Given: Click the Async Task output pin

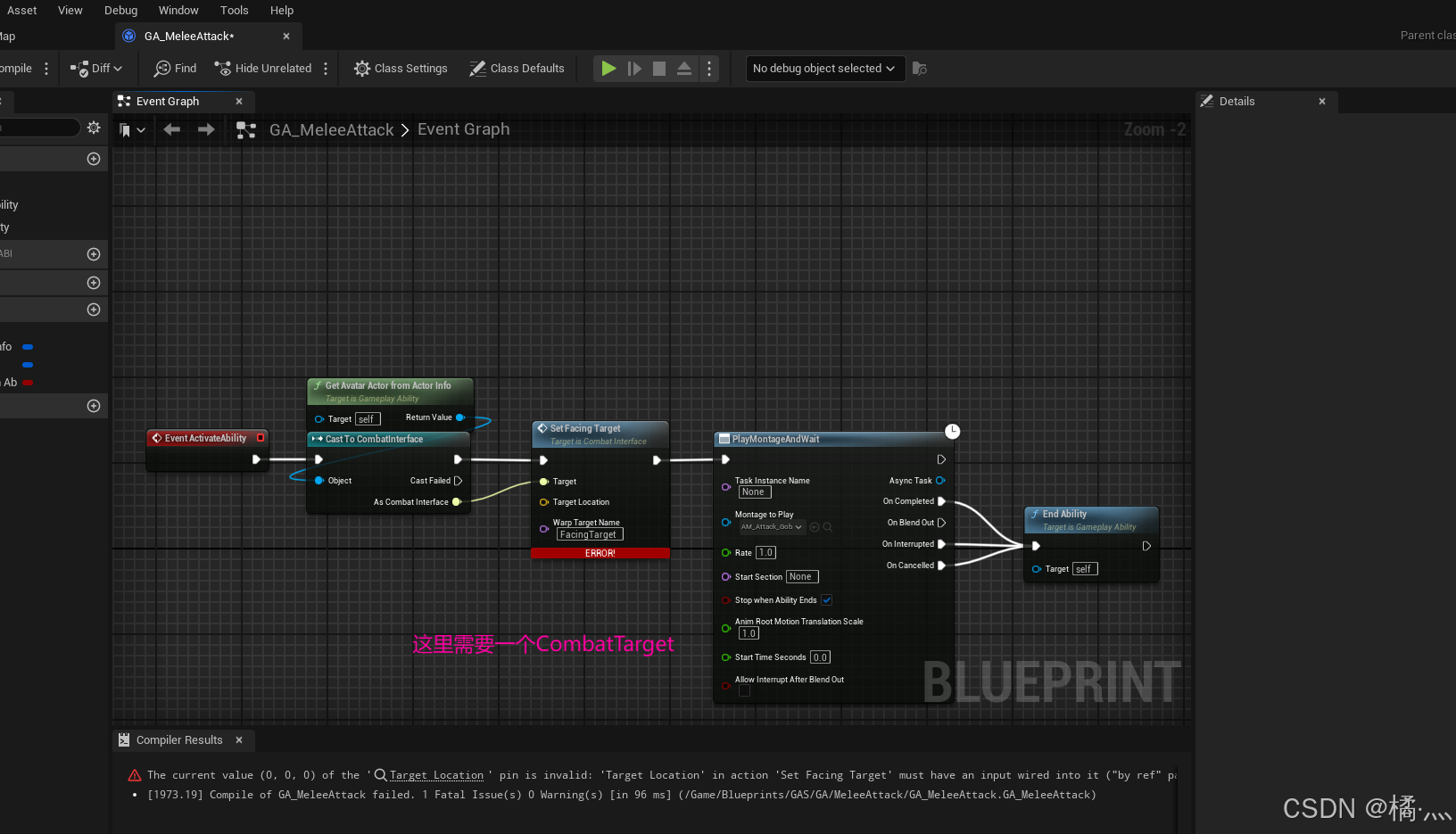Looking at the screenshot, I should pyautogui.click(x=940, y=481).
